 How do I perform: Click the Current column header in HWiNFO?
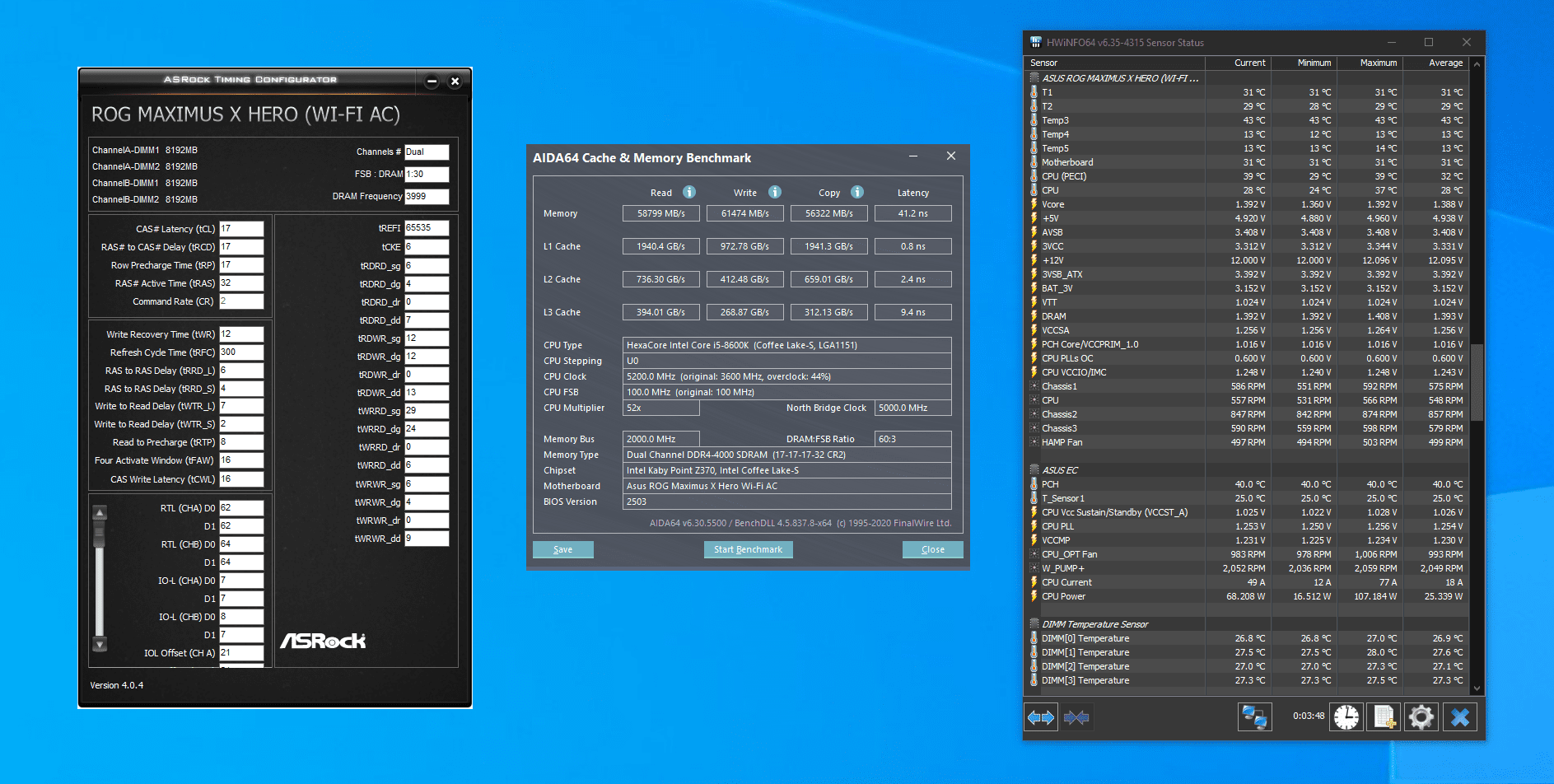coord(1238,63)
